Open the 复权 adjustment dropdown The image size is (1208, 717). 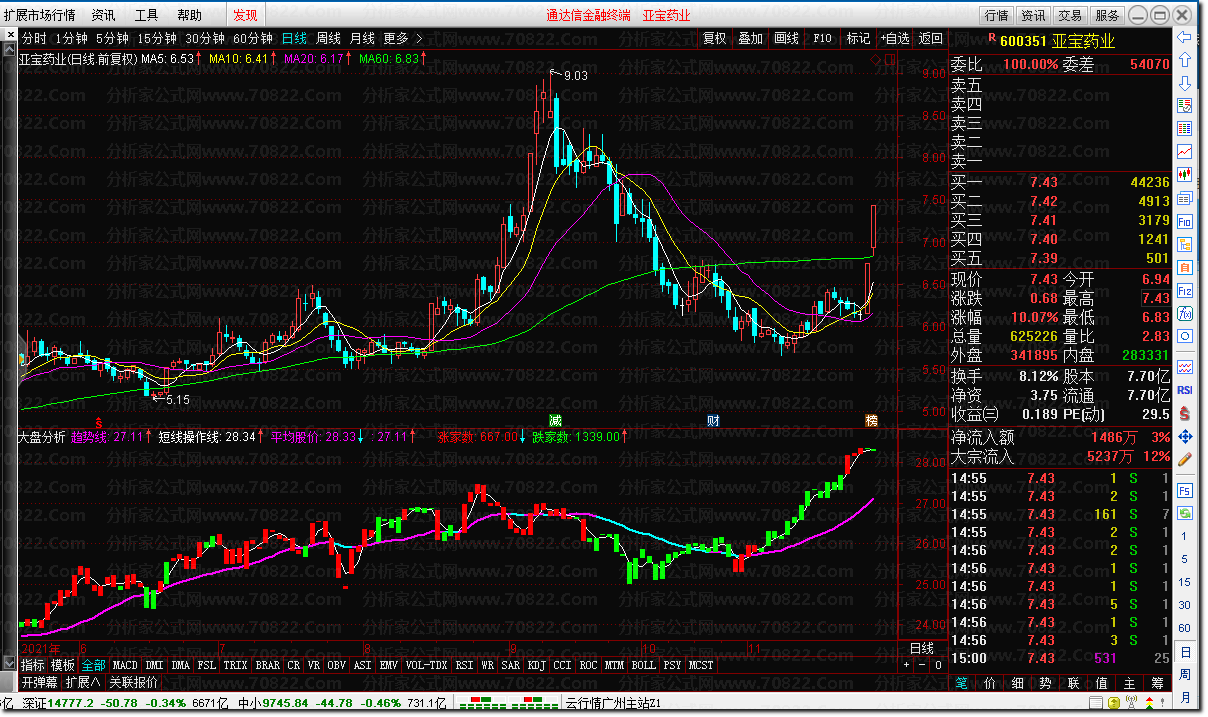coord(715,38)
